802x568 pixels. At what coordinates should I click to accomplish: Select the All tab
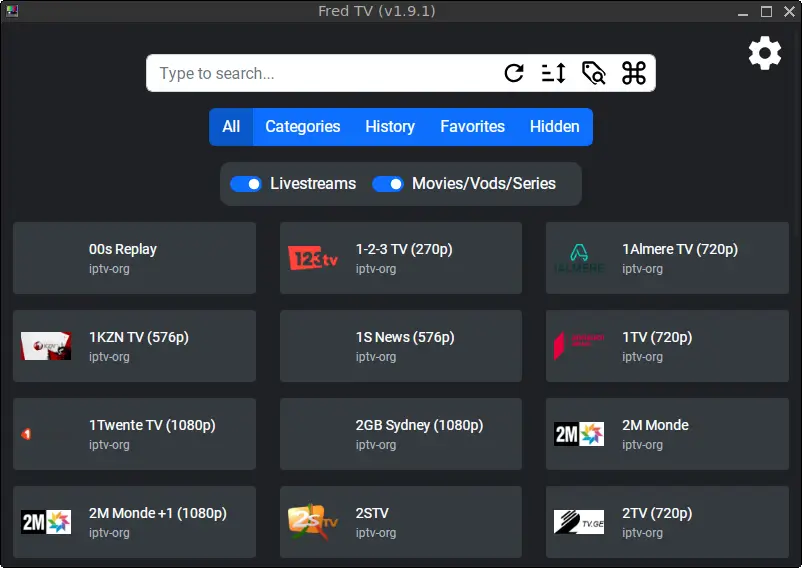click(x=231, y=127)
